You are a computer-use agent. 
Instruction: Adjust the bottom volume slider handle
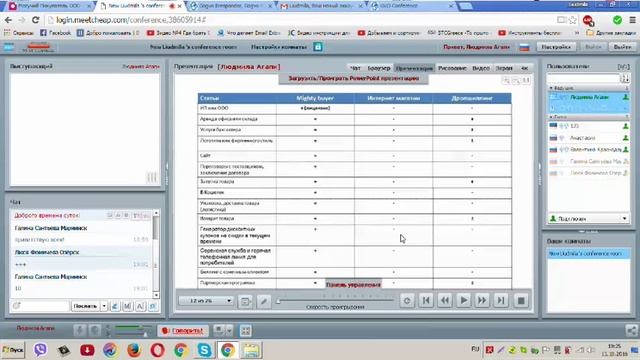(x=145, y=334)
